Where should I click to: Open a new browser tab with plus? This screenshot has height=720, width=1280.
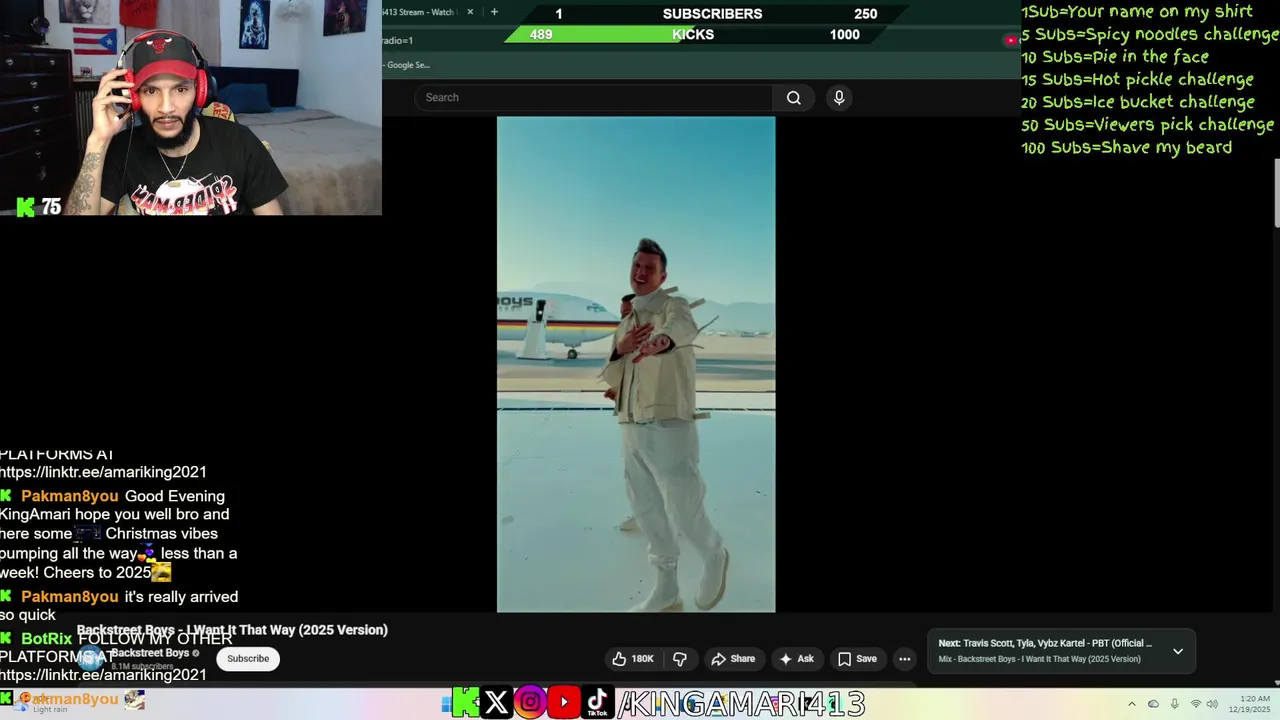pyautogui.click(x=494, y=12)
